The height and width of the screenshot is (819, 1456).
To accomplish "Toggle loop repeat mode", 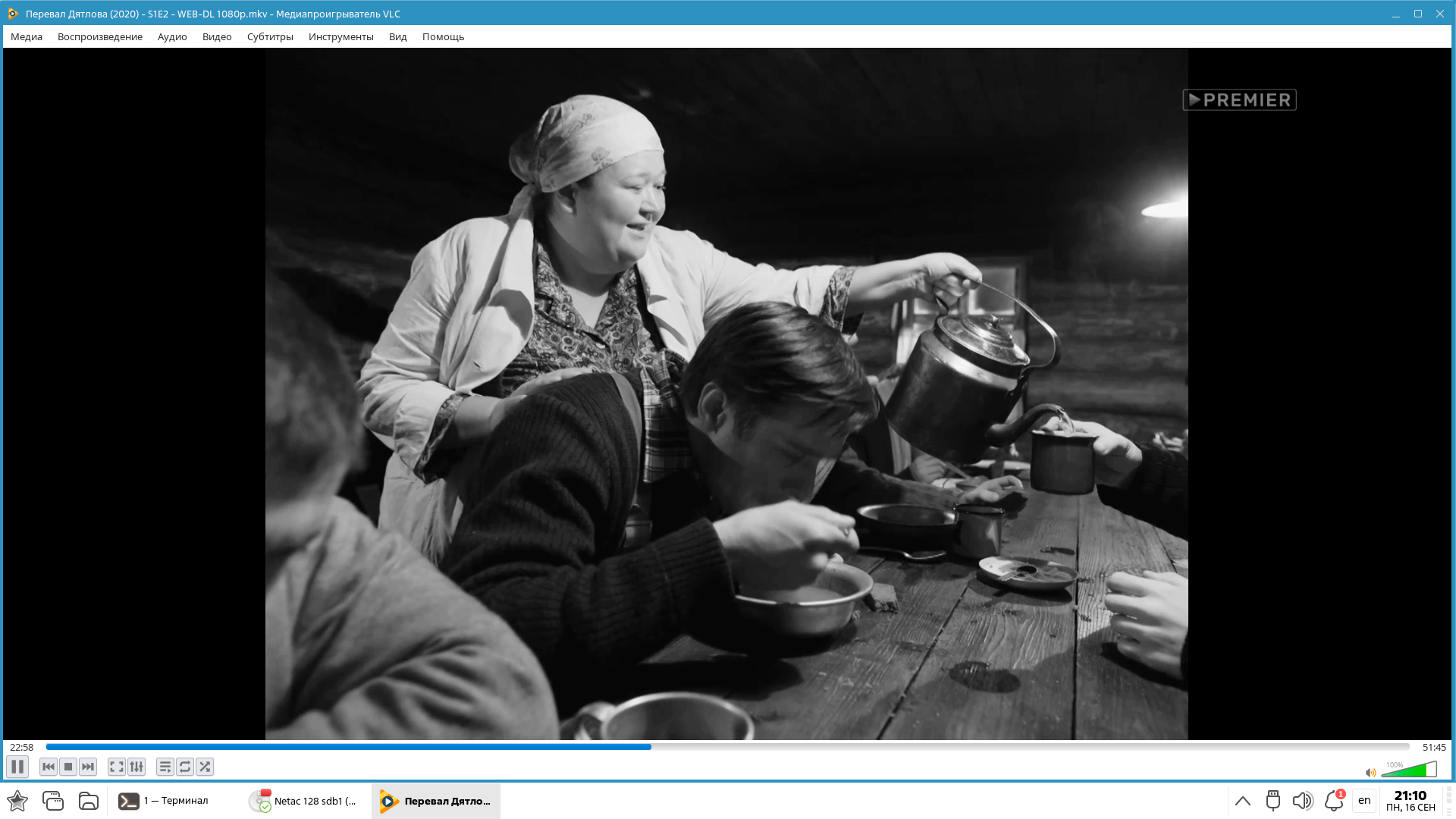I will point(185,767).
